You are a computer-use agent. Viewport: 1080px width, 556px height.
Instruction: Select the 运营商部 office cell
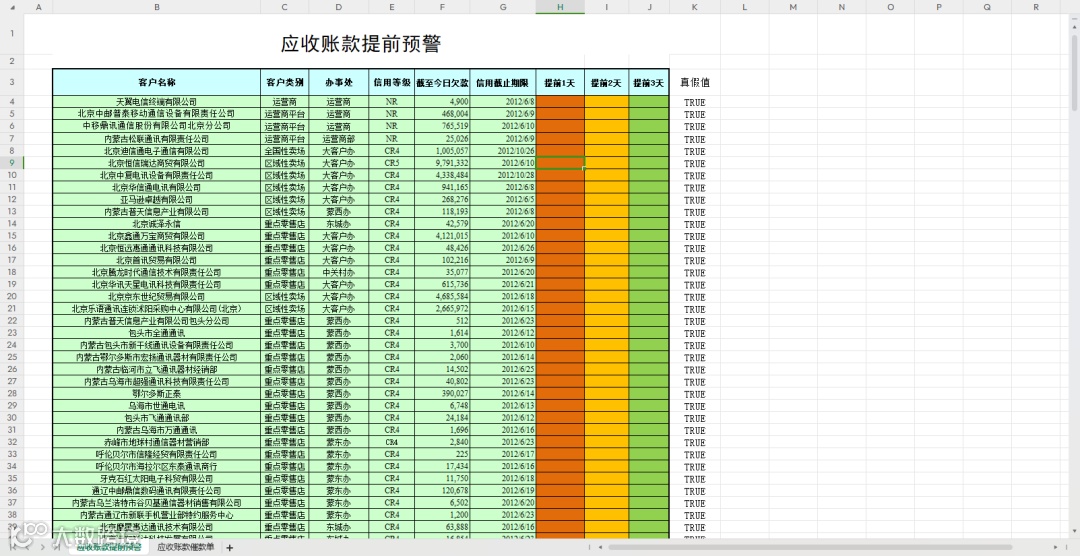click(338, 139)
